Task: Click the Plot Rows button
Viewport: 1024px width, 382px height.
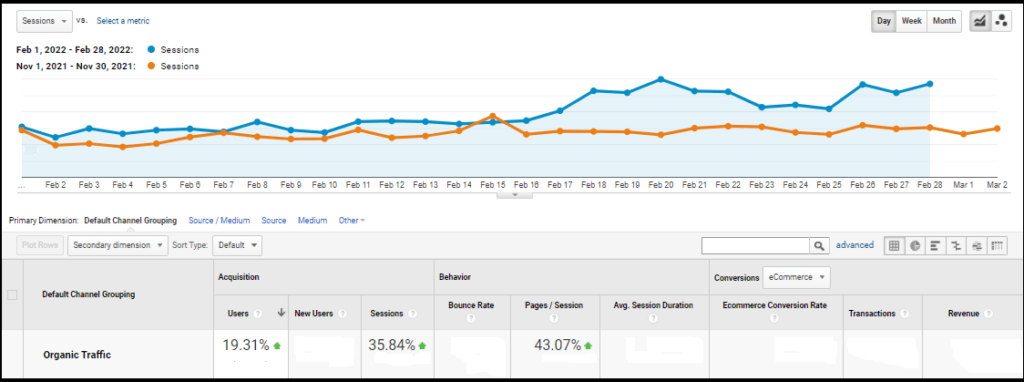Action: tap(40, 246)
